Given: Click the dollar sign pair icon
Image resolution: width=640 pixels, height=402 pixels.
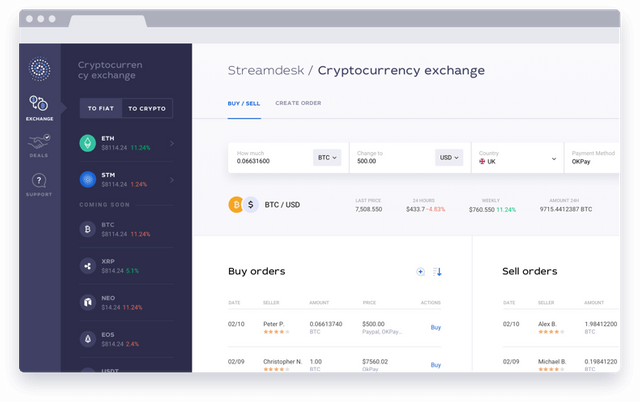Looking at the screenshot, I should [x=251, y=204].
